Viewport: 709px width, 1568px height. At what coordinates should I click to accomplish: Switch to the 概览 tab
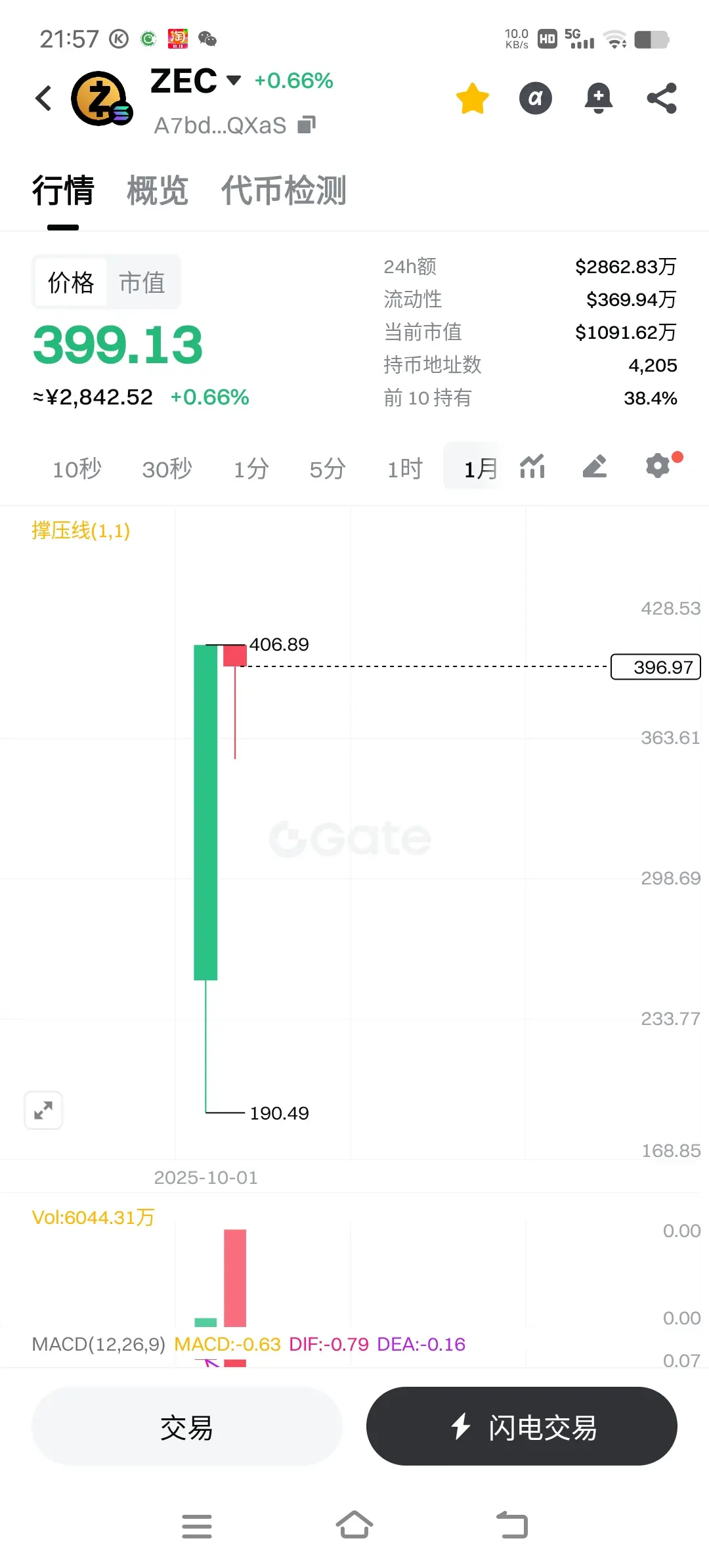coord(158,191)
